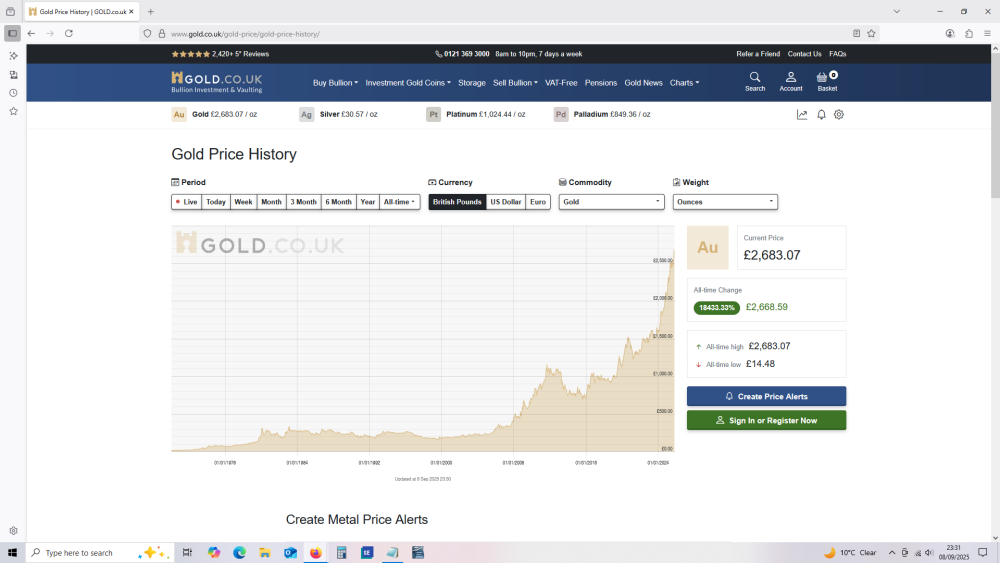Open Firefox list all tabs dropdown
1000x563 pixels.
897,11
